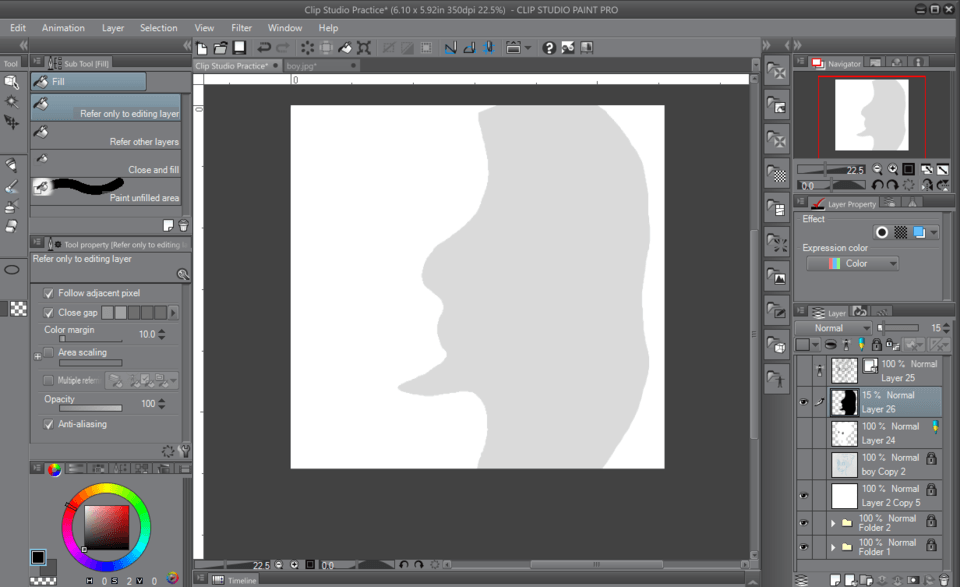This screenshot has width=960, height=587.
Task: Open the Expression color dropdown
Action: [852, 264]
